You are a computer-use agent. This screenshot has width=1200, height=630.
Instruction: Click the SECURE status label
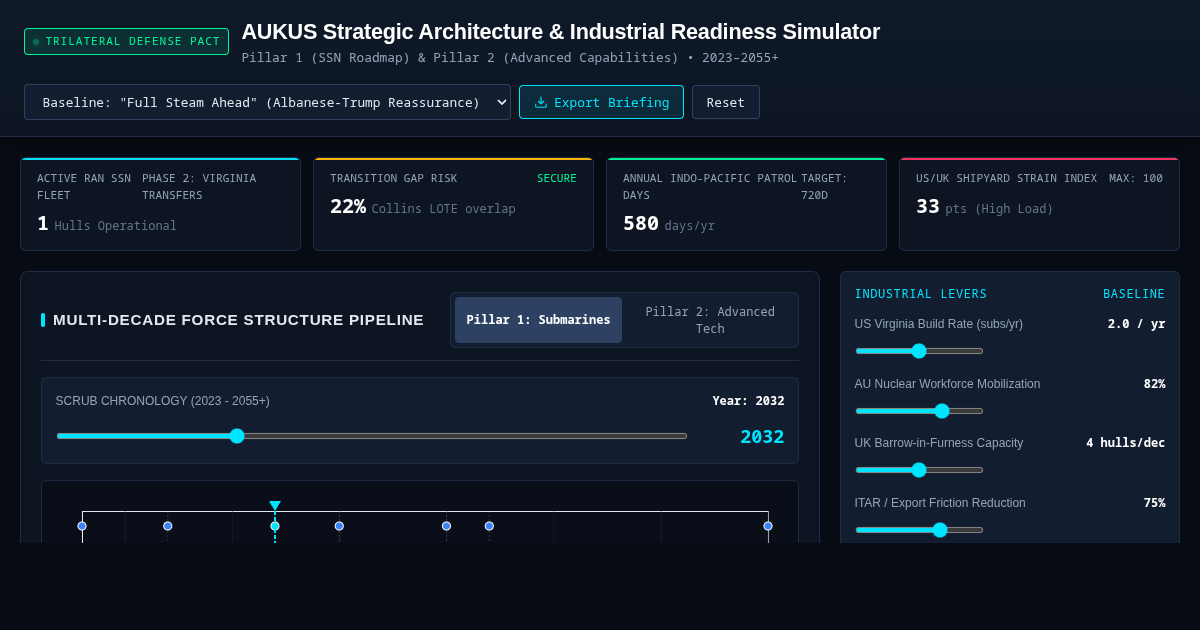(x=557, y=178)
